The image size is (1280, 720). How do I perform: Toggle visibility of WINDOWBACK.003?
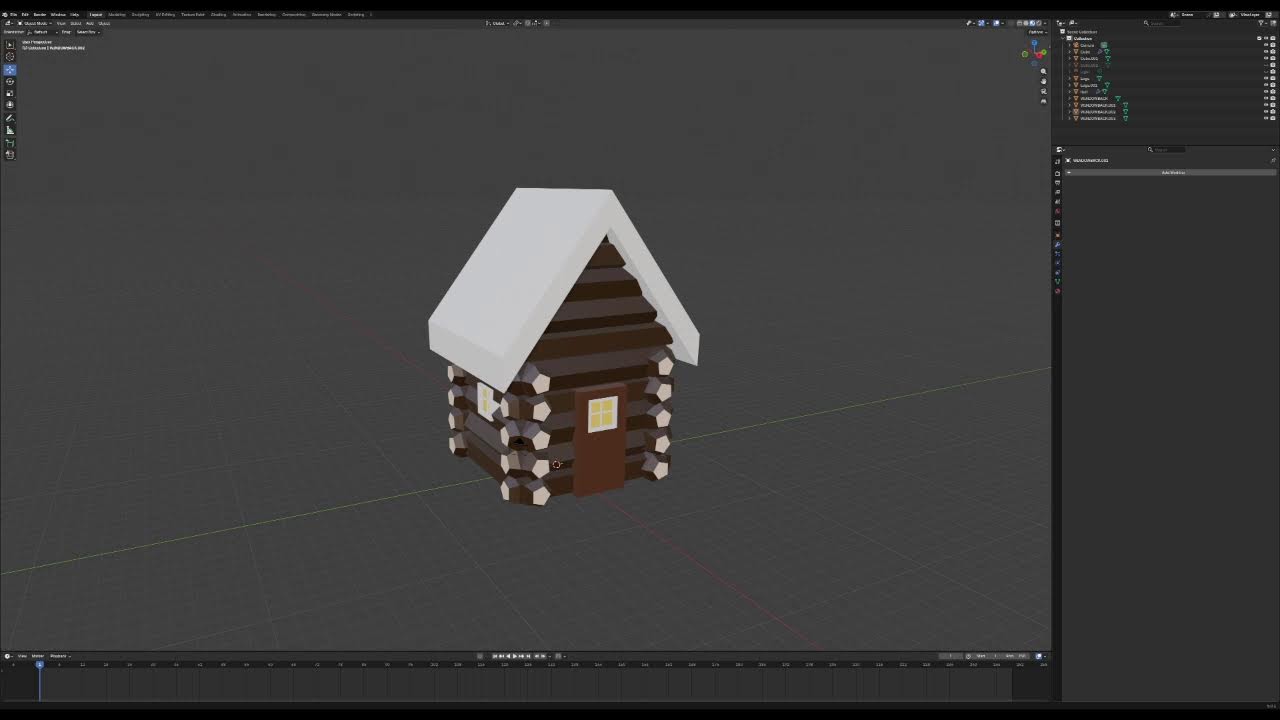click(1266, 118)
